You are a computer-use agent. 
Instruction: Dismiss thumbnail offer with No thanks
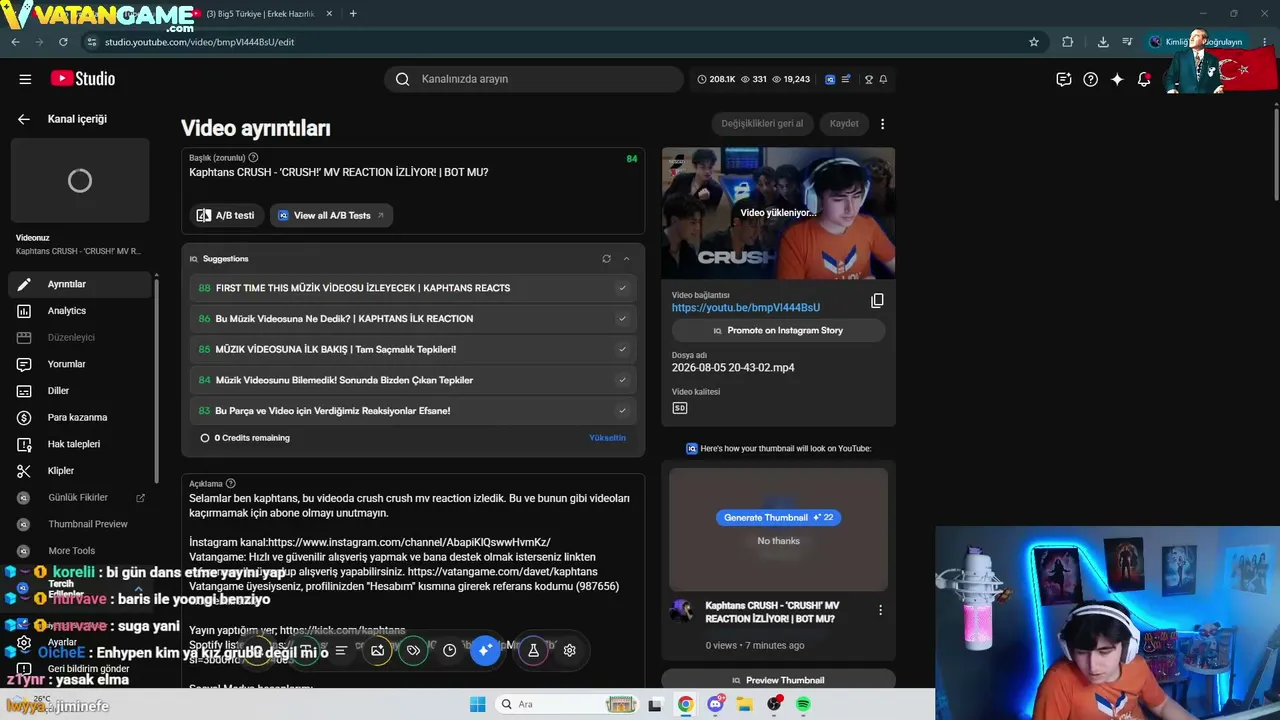778,541
